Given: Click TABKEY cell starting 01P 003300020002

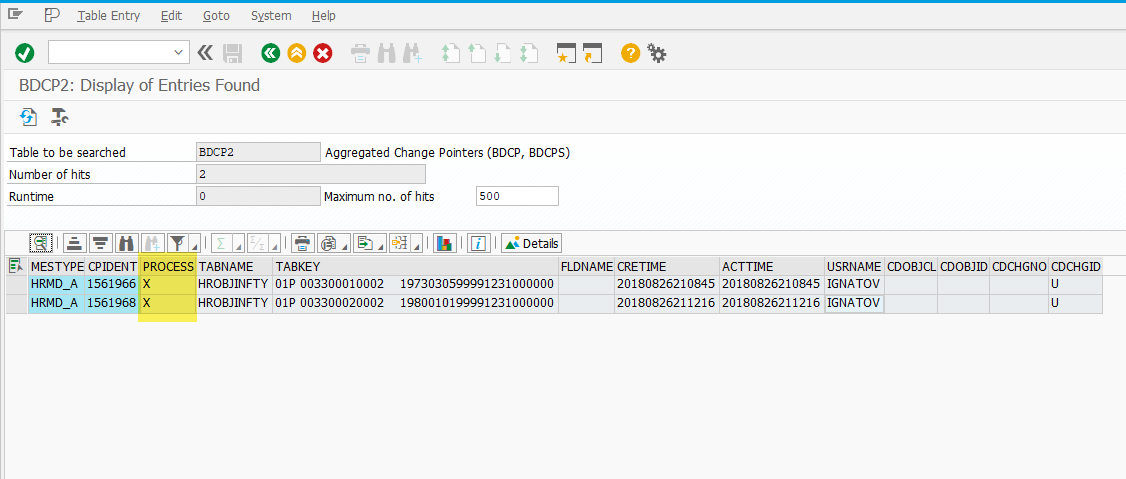Looking at the screenshot, I should (x=415, y=303).
